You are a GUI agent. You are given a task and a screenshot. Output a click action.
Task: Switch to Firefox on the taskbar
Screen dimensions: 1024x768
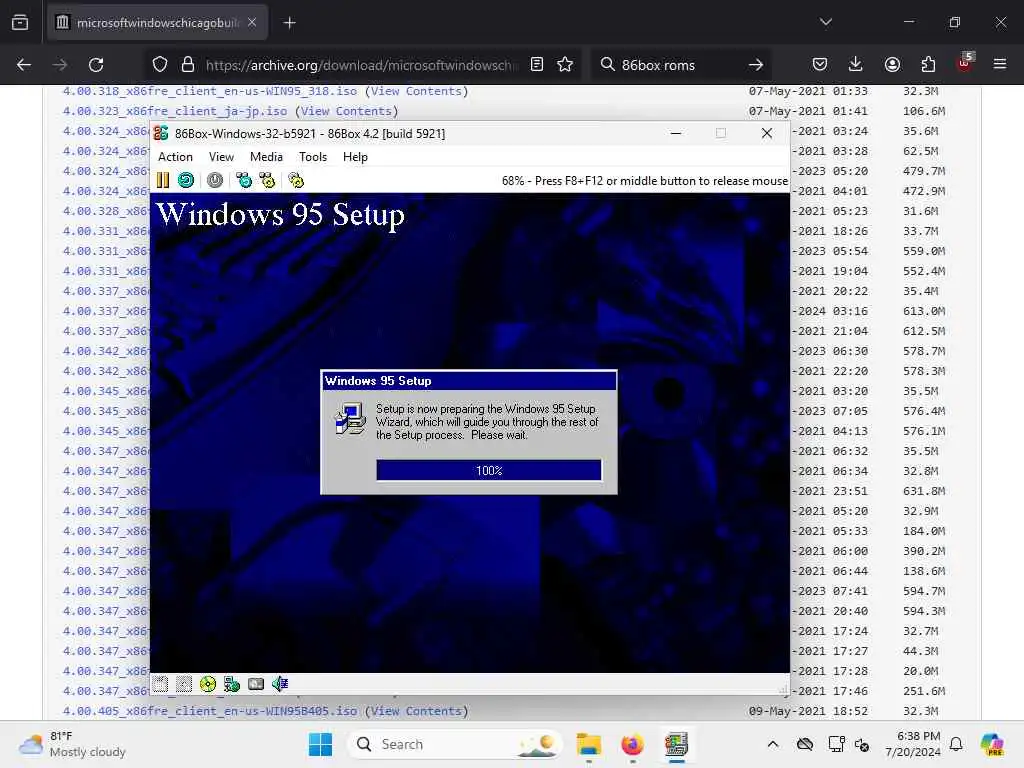632,744
